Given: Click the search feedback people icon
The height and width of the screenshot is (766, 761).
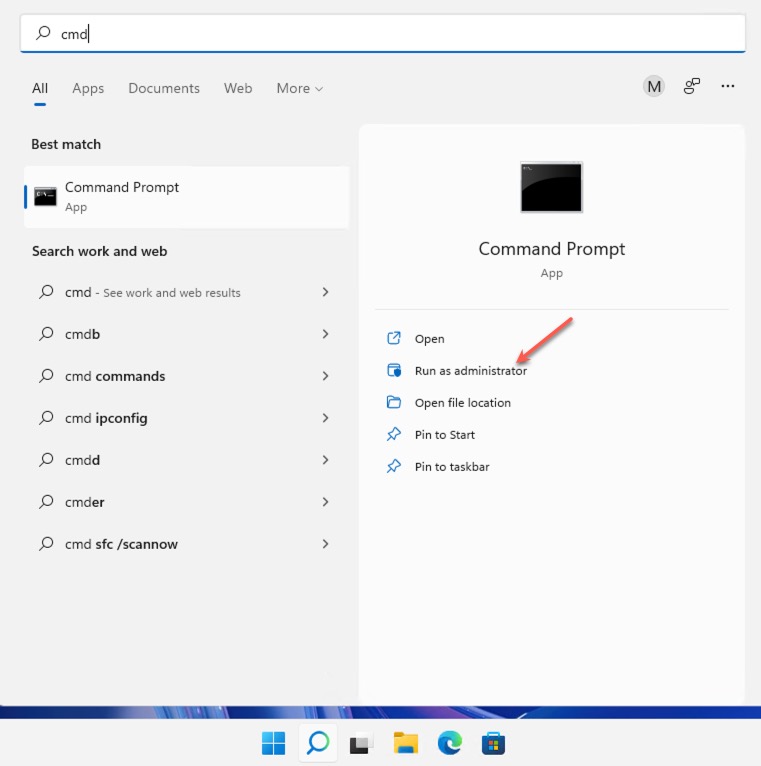Looking at the screenshot, I should pyautogui.click(x=691, y=86).
